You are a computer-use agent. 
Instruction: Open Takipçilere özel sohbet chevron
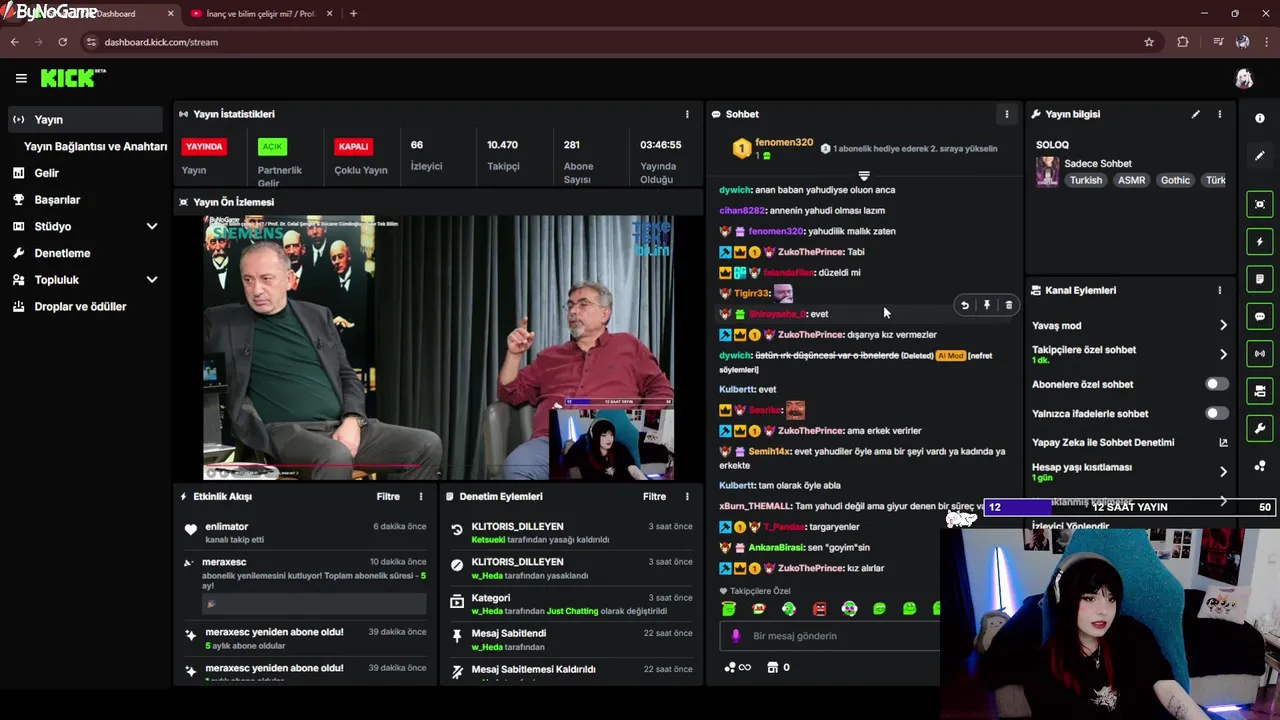coord(1223,355)
